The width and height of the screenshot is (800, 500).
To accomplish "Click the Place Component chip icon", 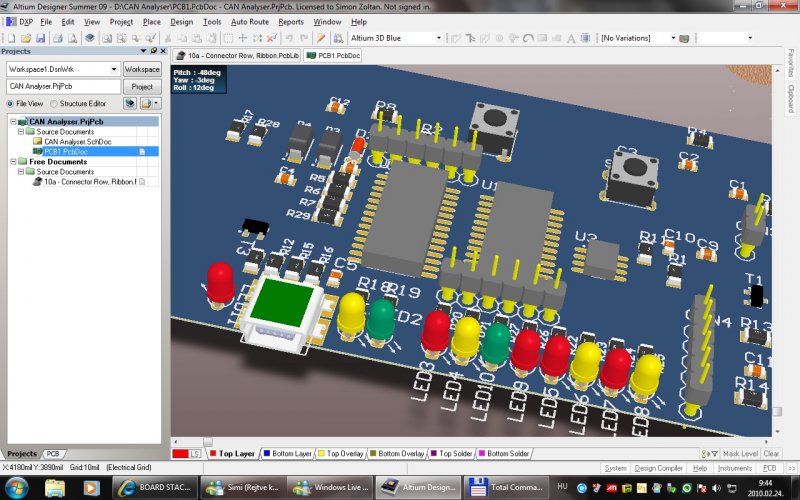I will 586,38.
